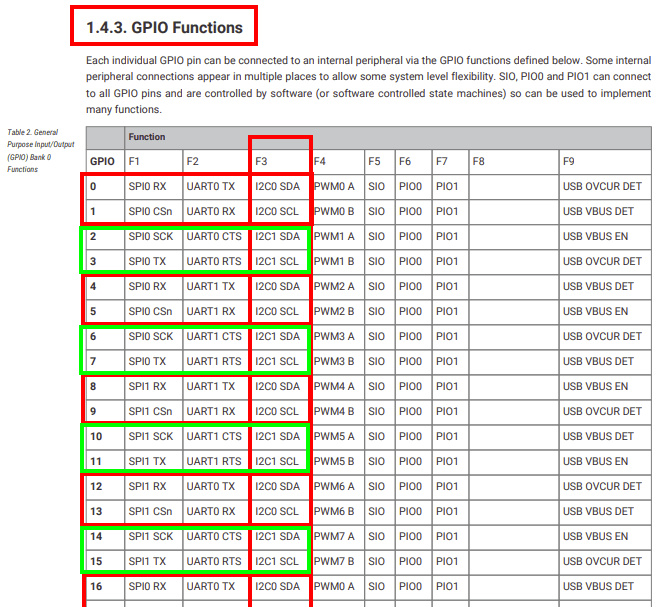
Task: Select 'UART0 RTS' in GPIO 15 row
Action: 214,562
